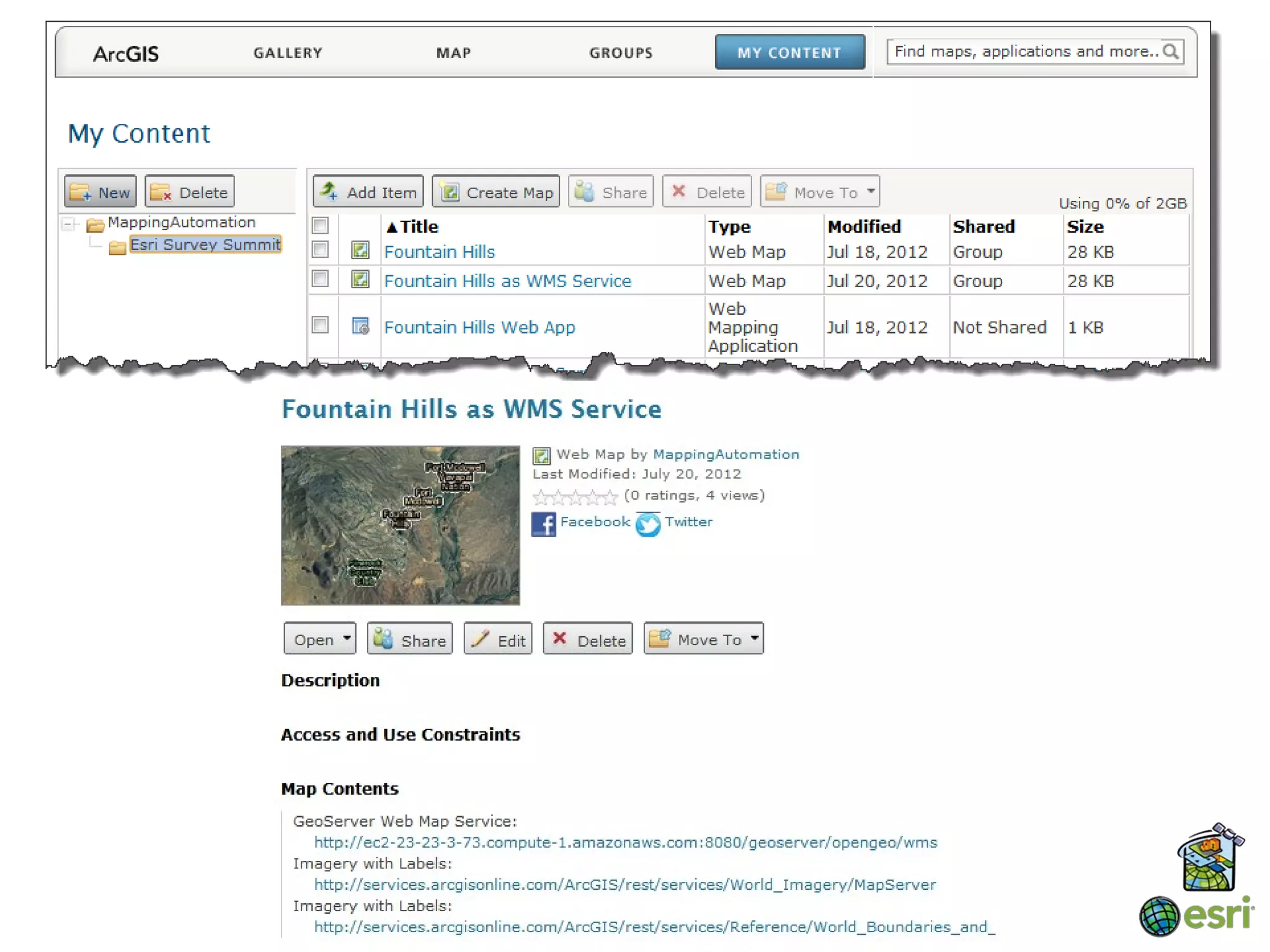Click the MappingAutomation author link
Screen dimensions: 1270x952
point(726,454)
